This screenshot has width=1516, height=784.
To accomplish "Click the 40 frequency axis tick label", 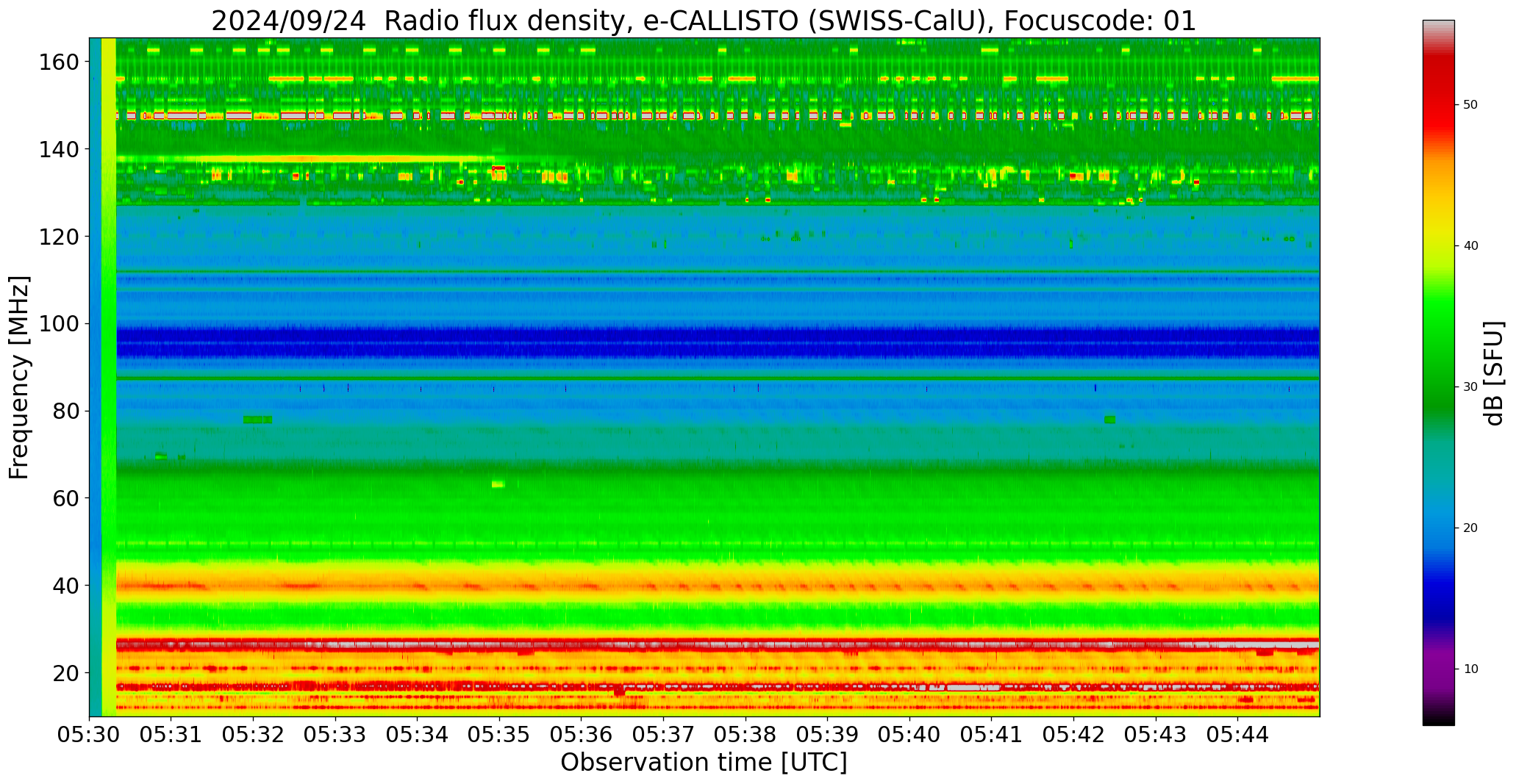I will [x=65, y=586].
